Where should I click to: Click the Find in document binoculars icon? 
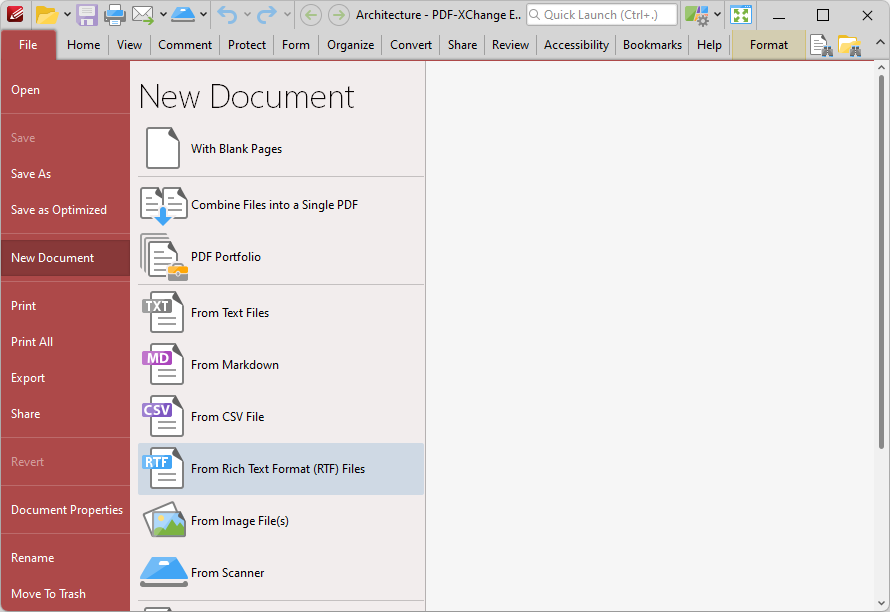tap(821, 45)
